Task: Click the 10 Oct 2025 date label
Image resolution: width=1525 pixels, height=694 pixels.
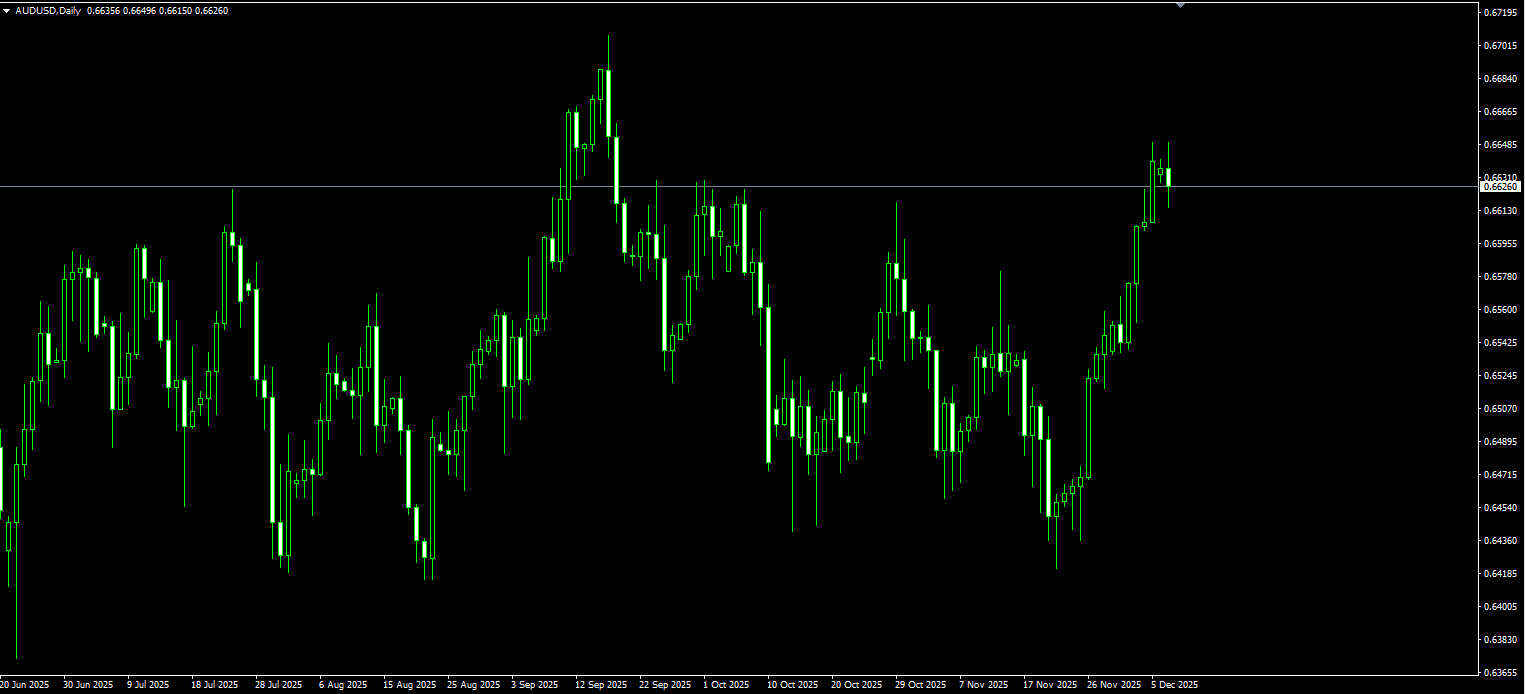Action: 792,685
